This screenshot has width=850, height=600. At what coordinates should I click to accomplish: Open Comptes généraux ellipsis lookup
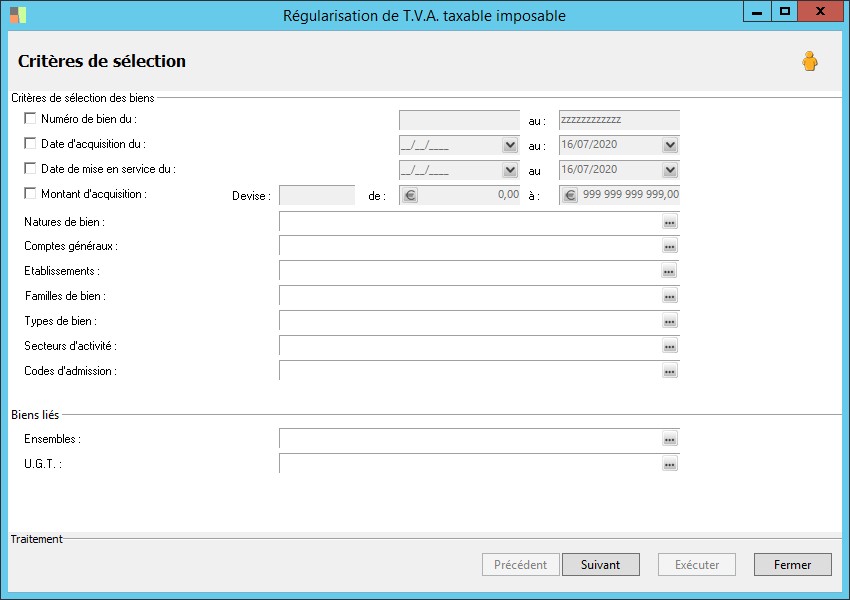coord(670,246)
